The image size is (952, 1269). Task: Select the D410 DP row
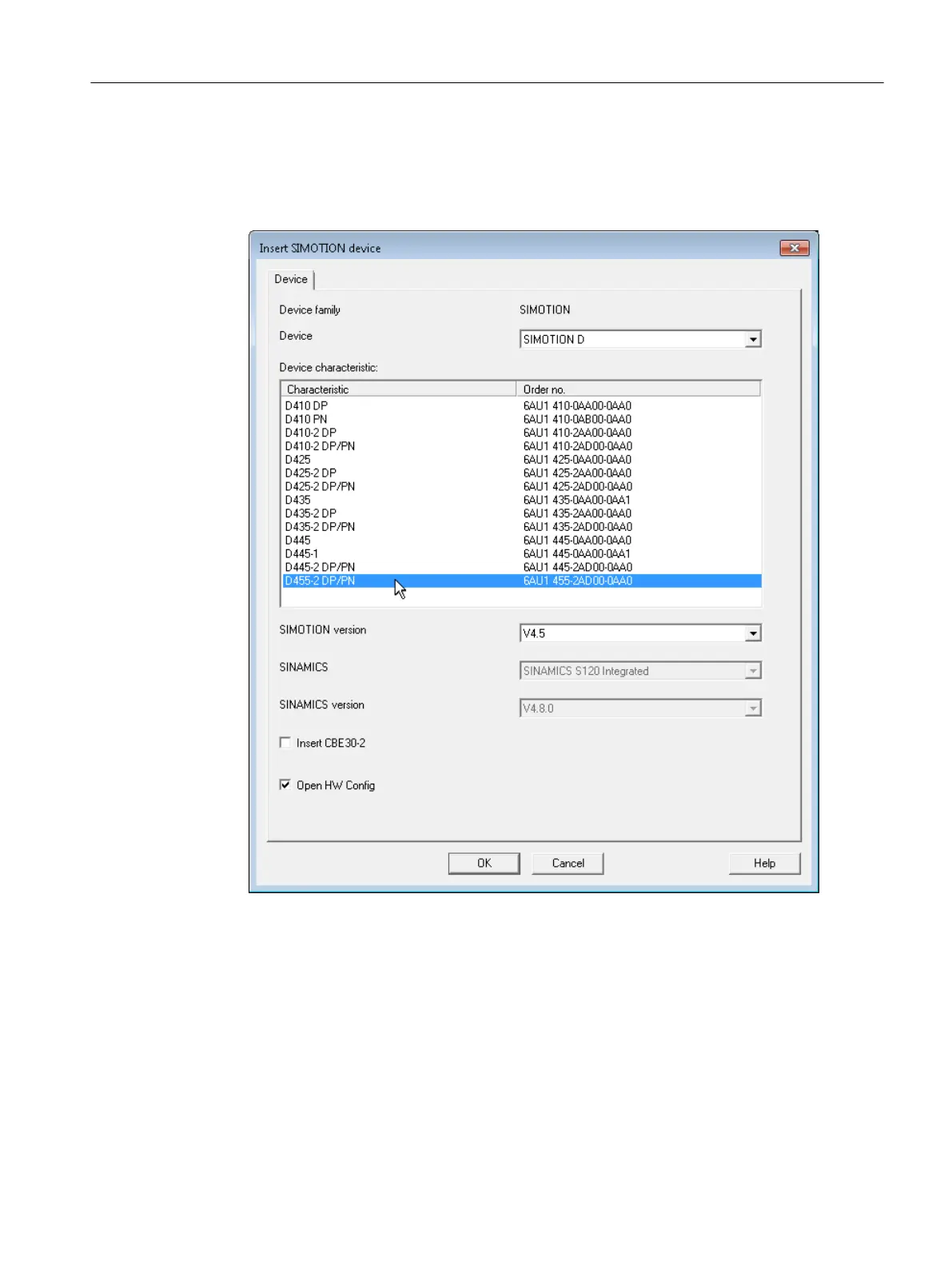point(521,405)
